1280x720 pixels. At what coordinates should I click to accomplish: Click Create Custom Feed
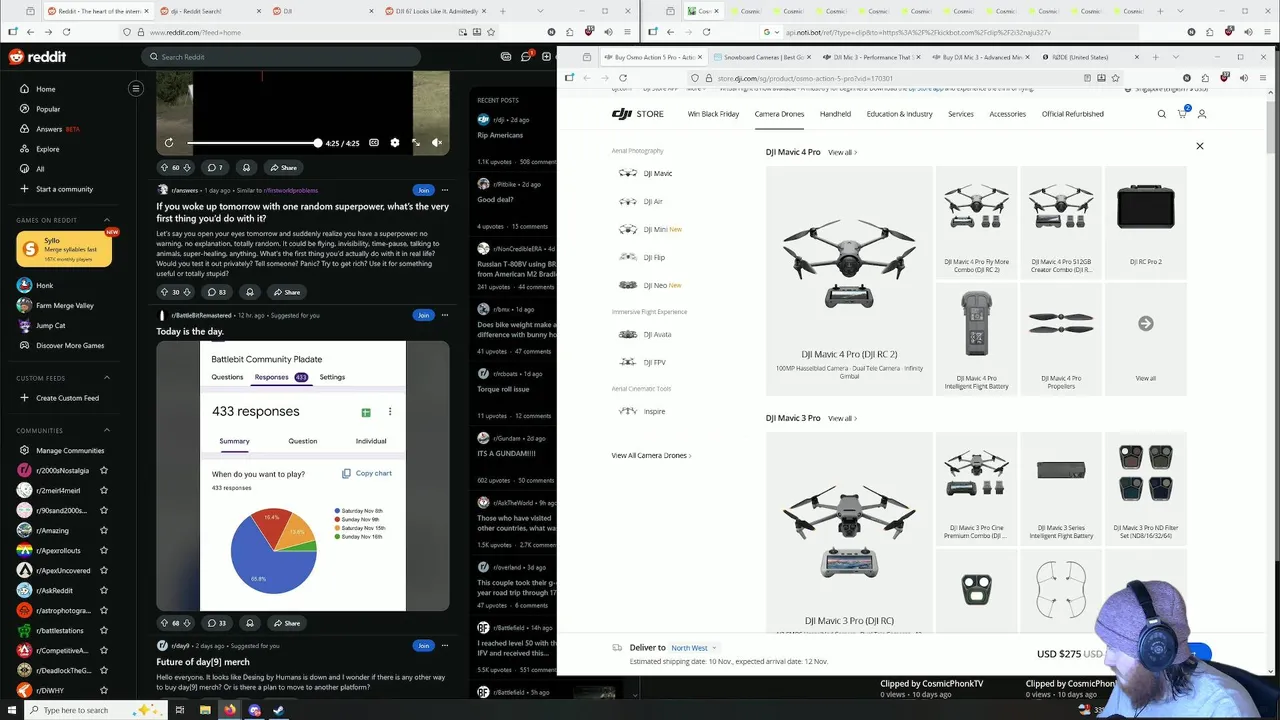pyautogui.click(x=67, y=398)
